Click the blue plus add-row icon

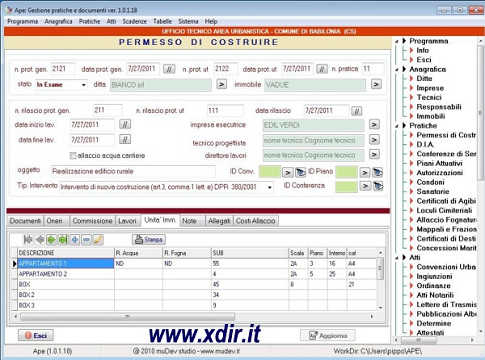pyautogui.click(x=75, y=239)
